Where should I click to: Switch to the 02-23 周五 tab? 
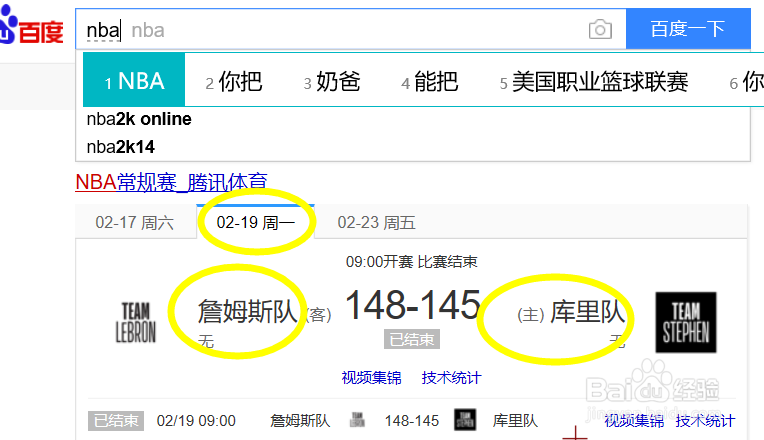click(376, 223)
